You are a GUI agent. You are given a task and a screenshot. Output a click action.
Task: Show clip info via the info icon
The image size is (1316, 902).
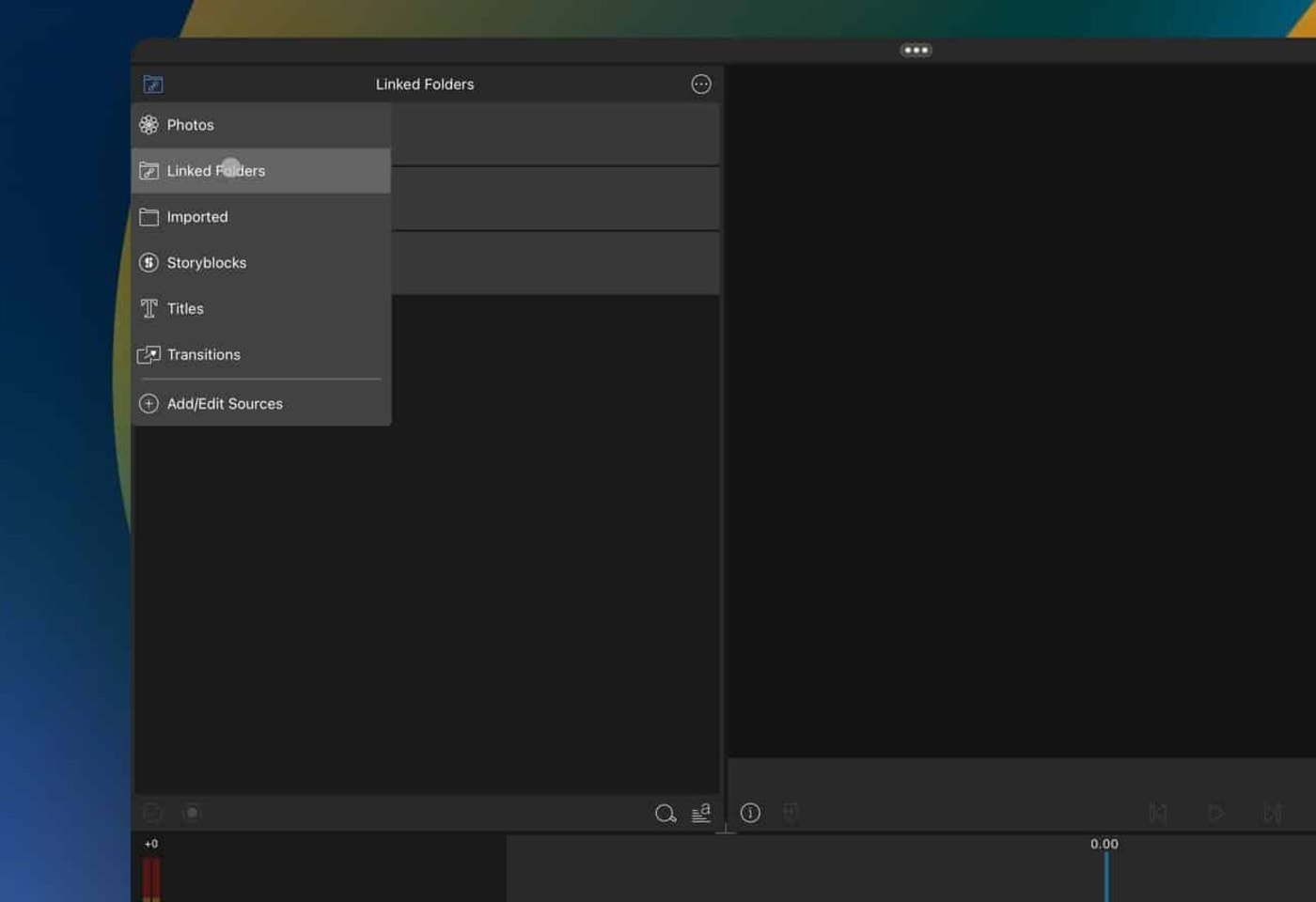[750, 813]
